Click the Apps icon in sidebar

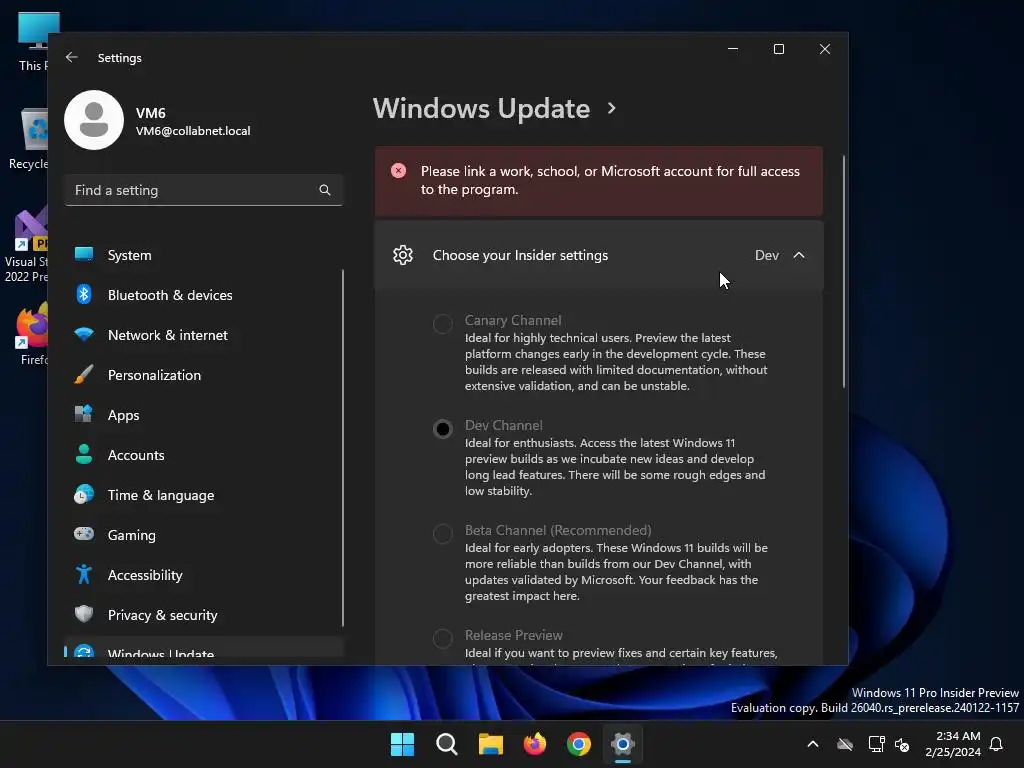pyautogui.click(x=84, y=414)
